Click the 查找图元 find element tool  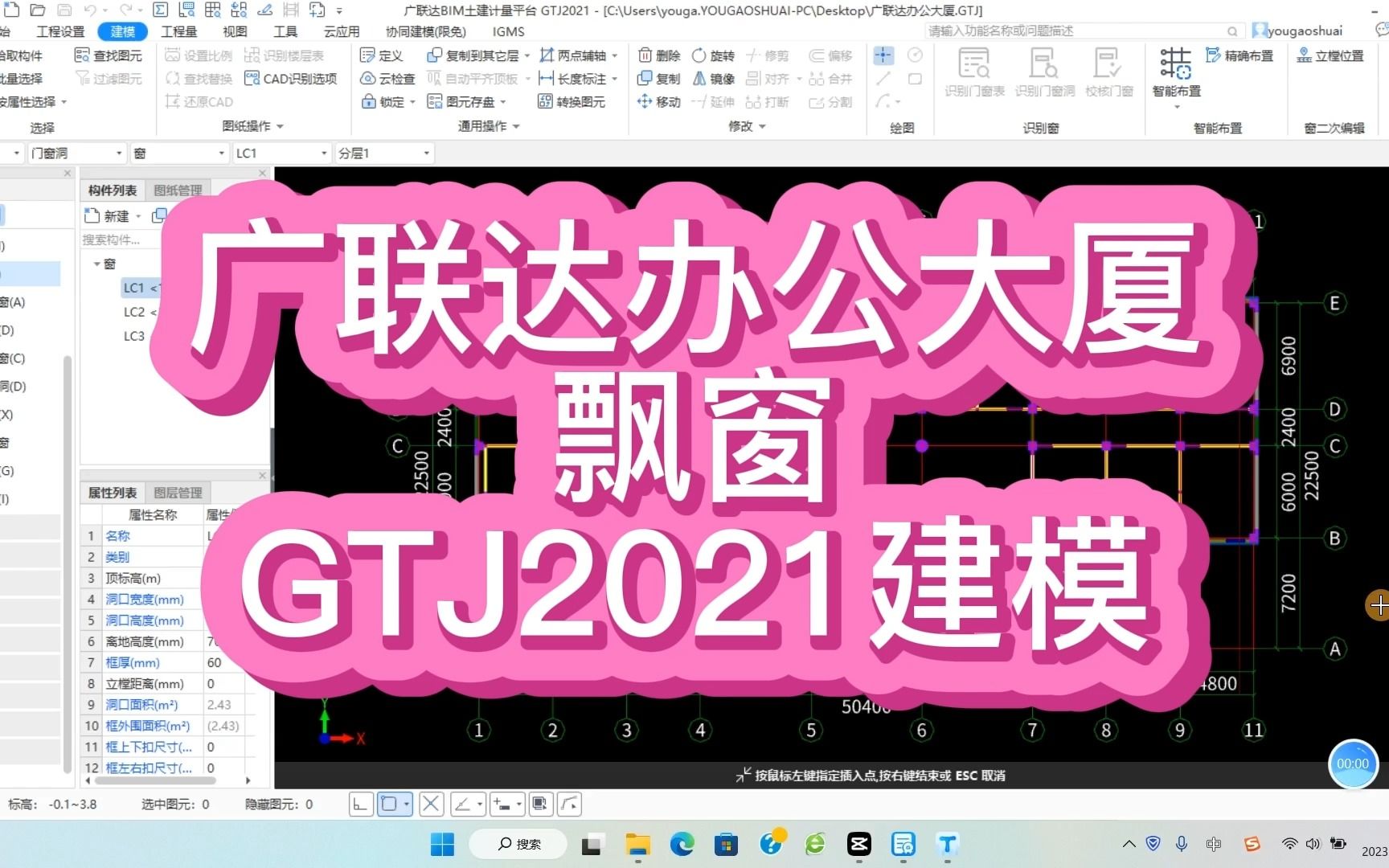pos(108,55)
